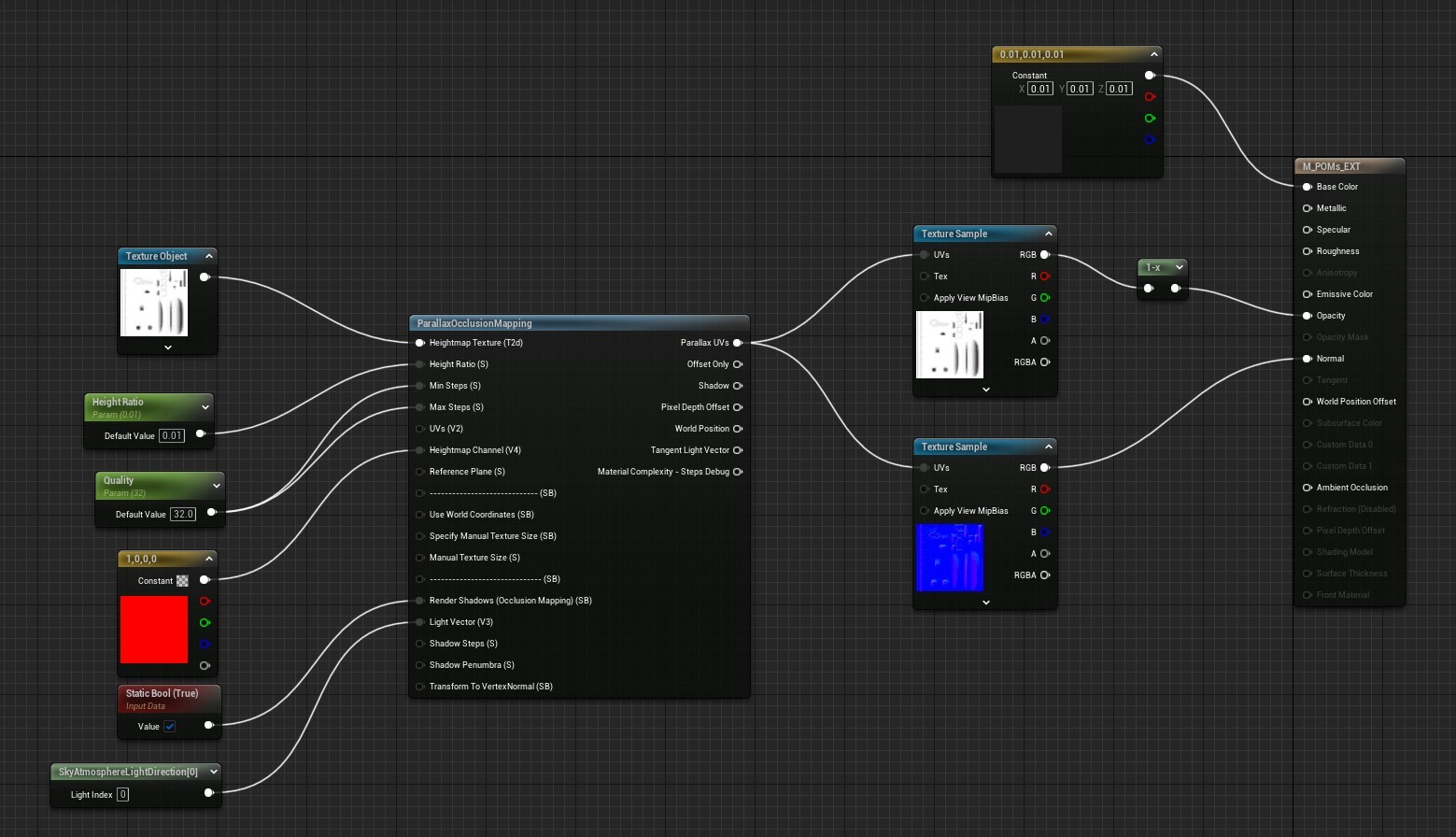1456x837 pixels.
Task: Click the Height Ratio Default Value field
Action: [x=172, y=435]
